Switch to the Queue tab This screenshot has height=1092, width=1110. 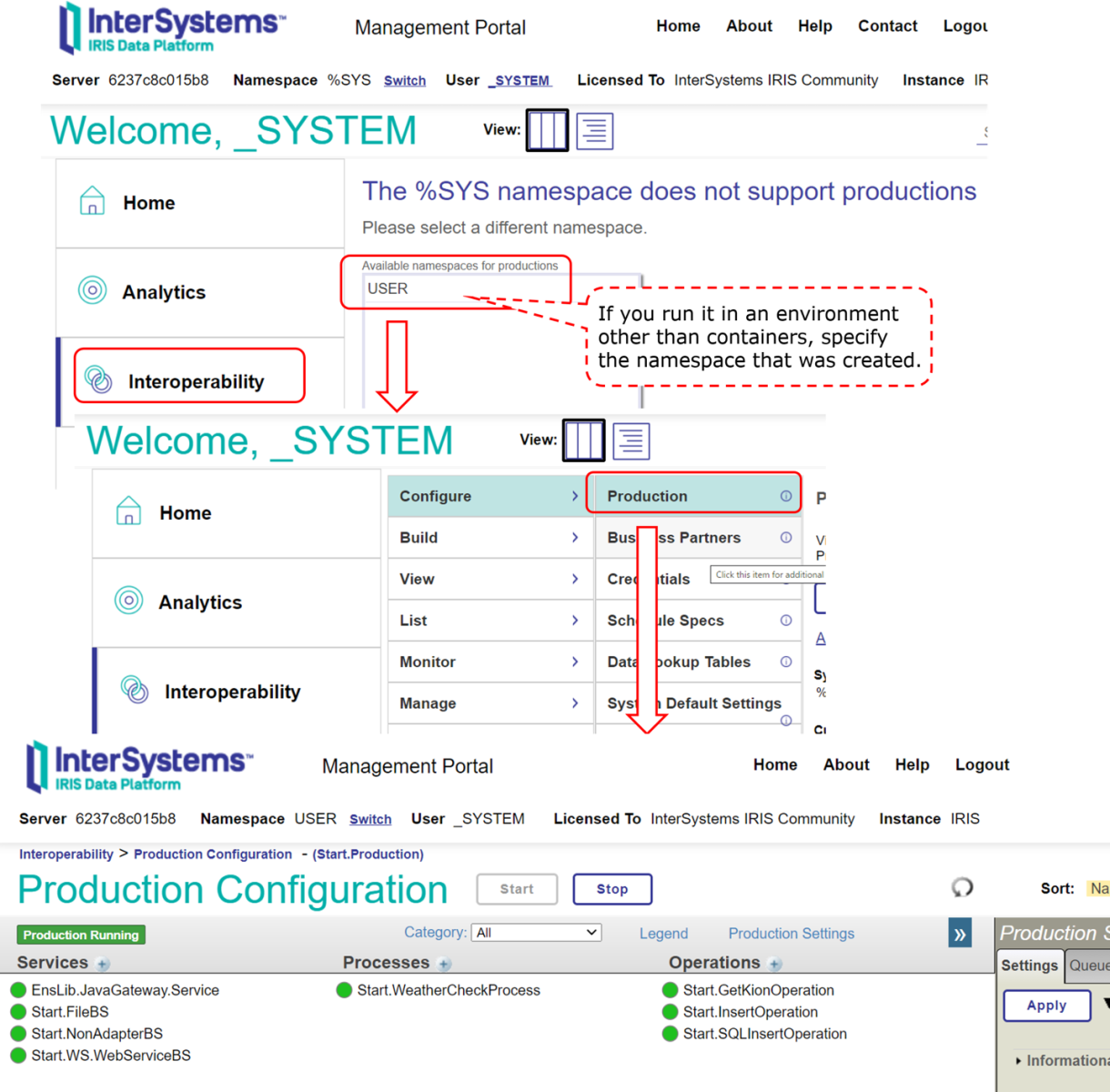[x=1088, y=966]
